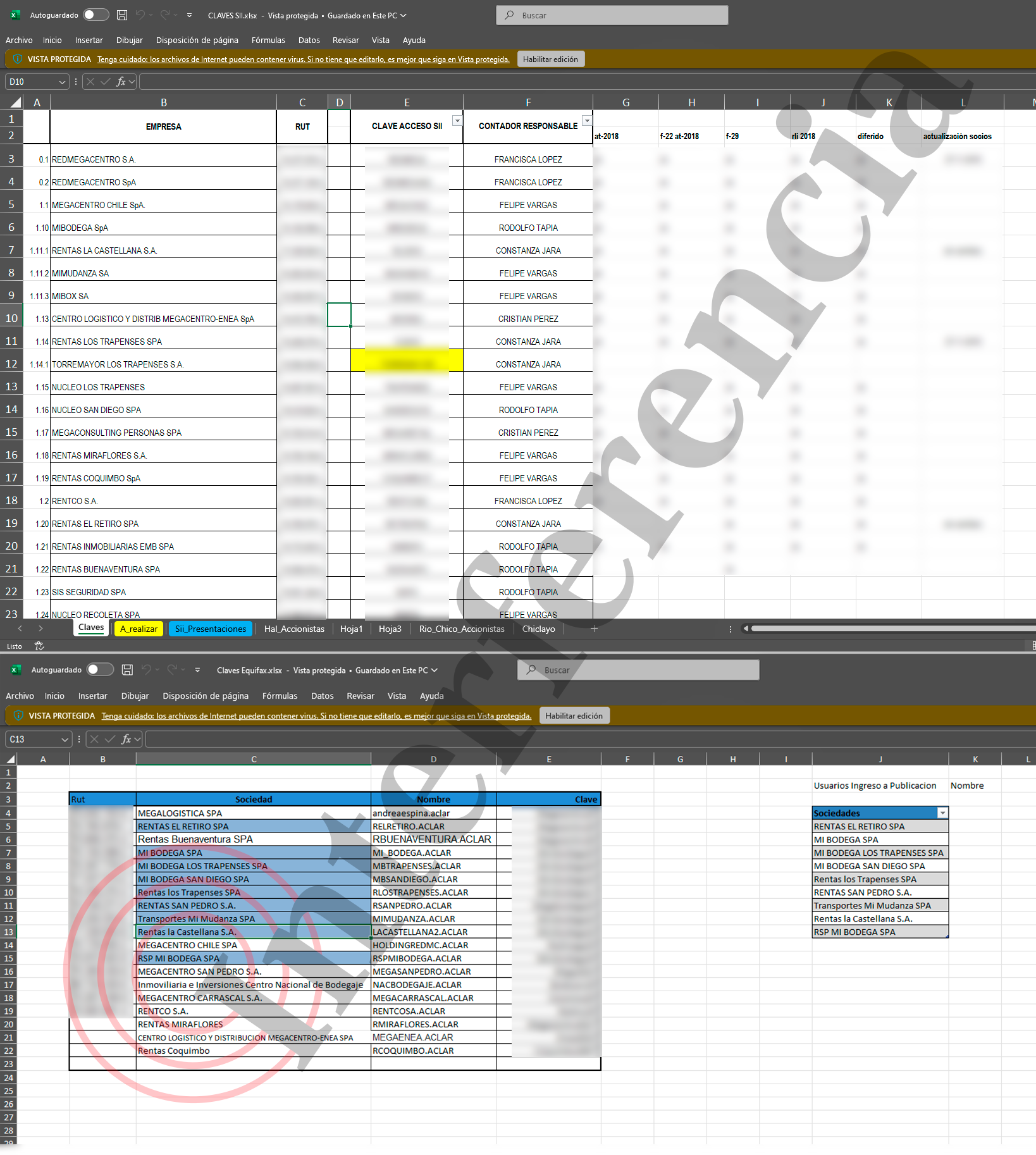Switch to the Hoja3 sheet tab
Image resolution: width=1036 pixels, height=1155 pixels.
[390, 629]
